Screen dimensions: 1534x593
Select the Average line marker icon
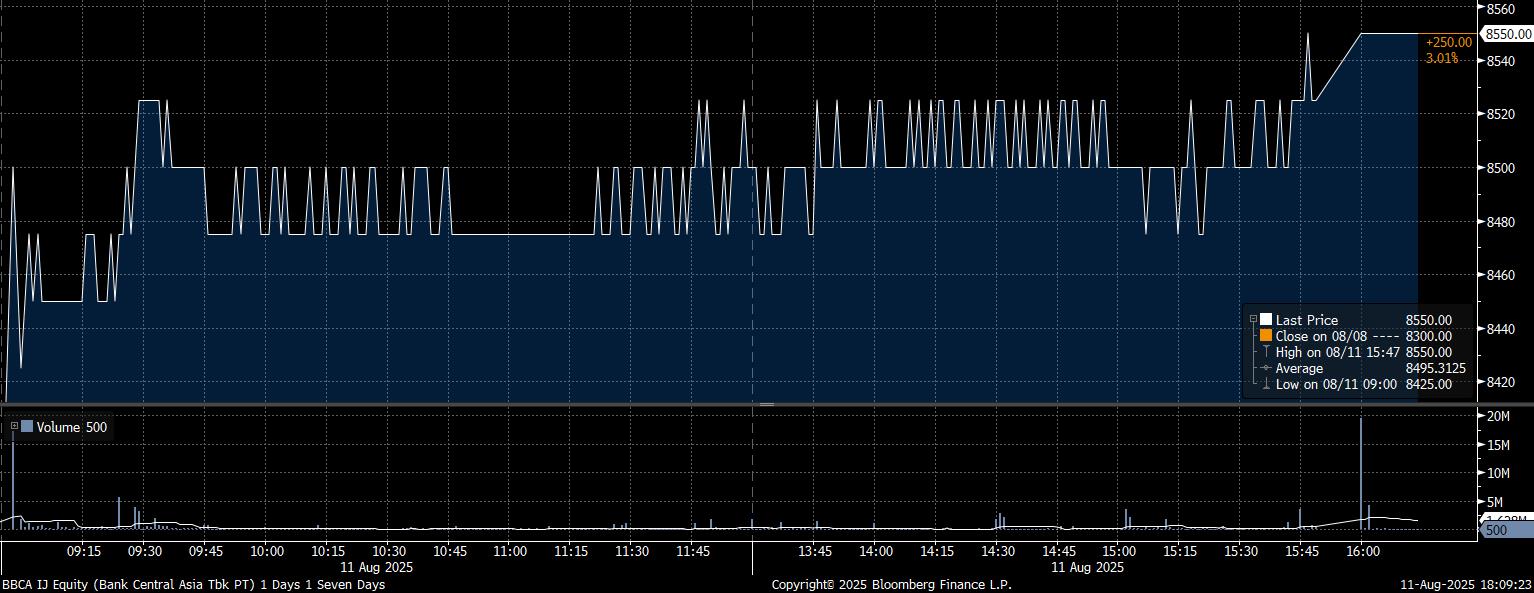click(x=1266, y=368)
